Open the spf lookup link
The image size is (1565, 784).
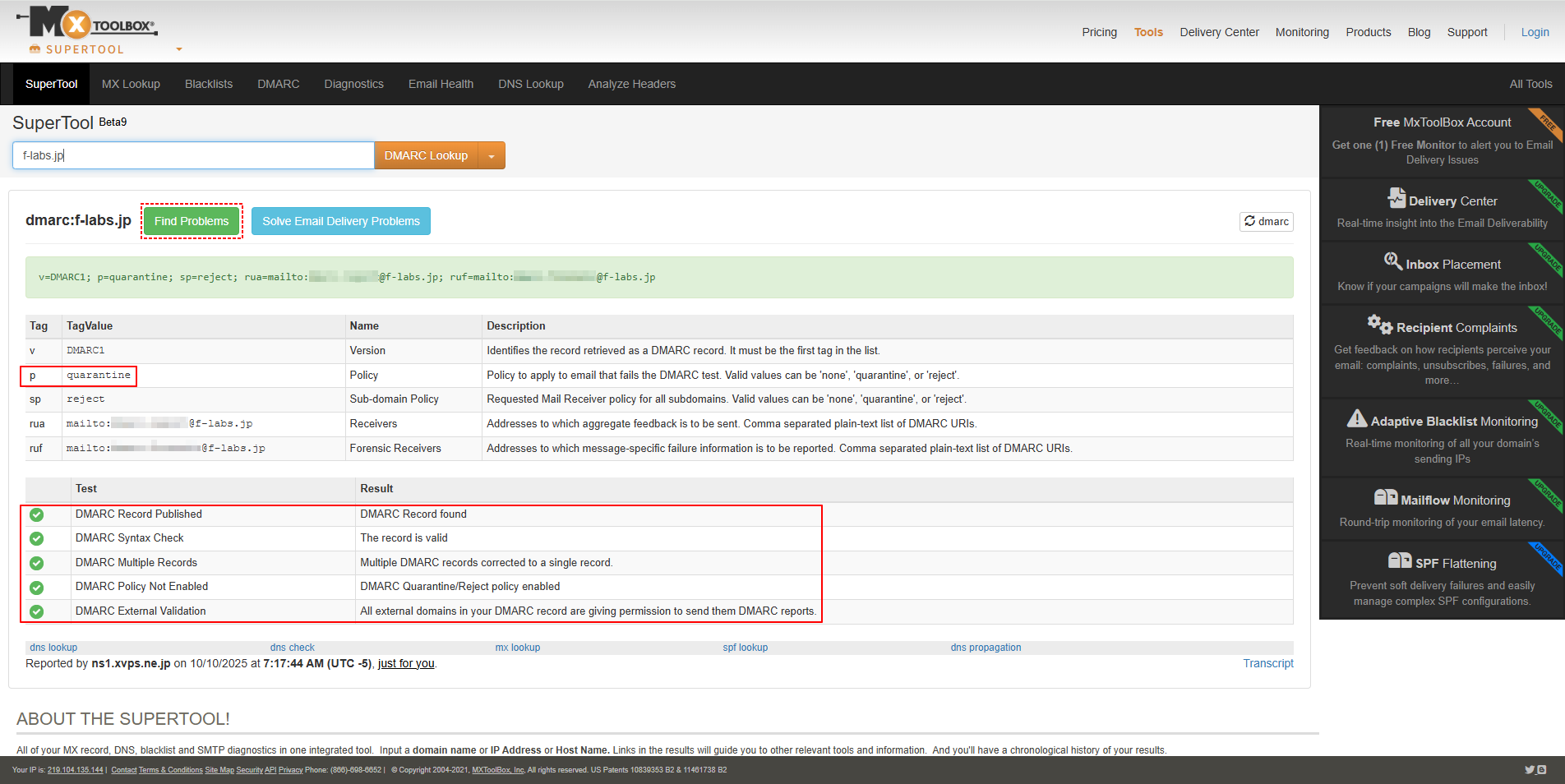click(x=745, y=648)
